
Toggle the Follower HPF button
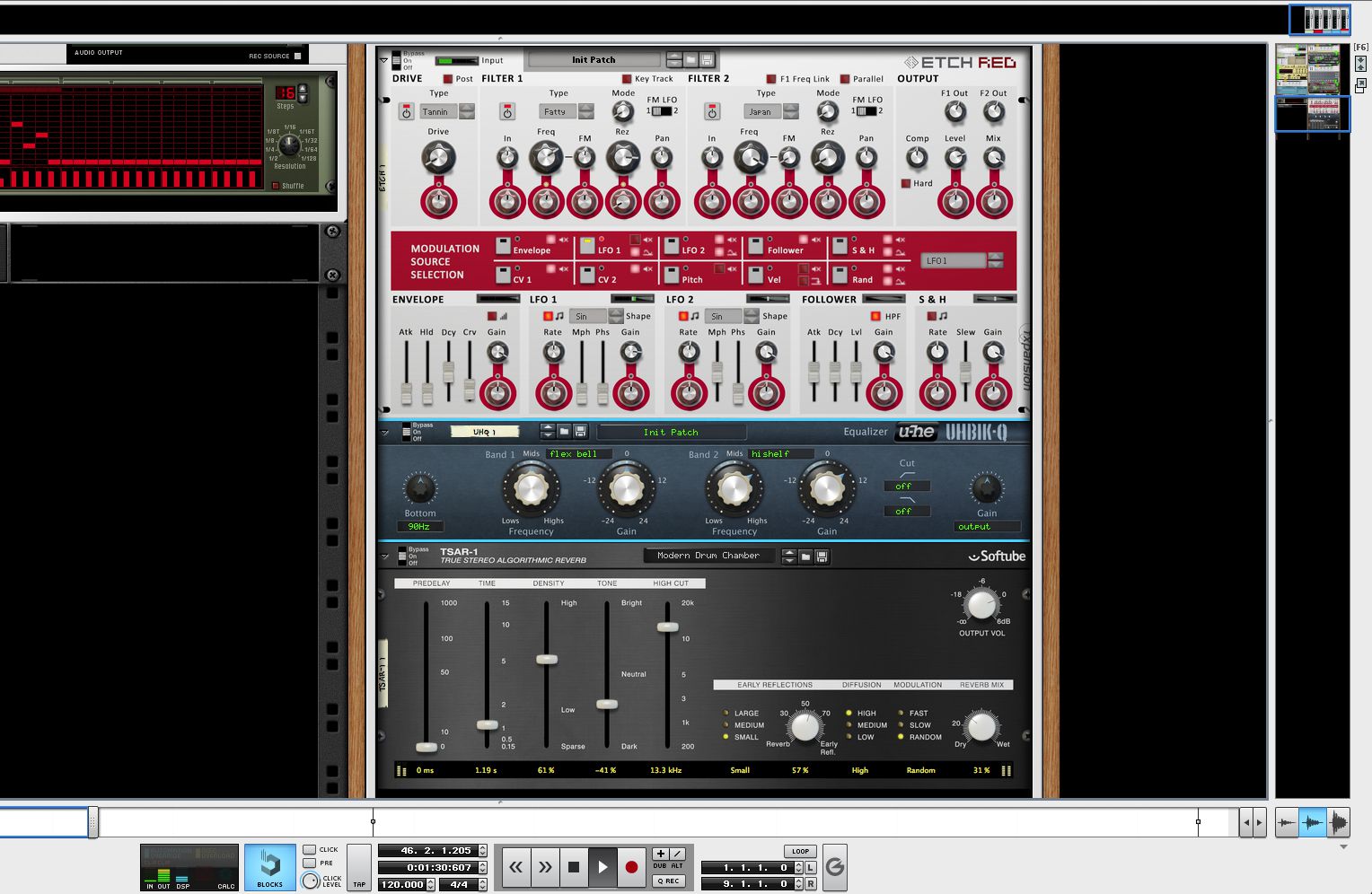[x=875, y=316]
